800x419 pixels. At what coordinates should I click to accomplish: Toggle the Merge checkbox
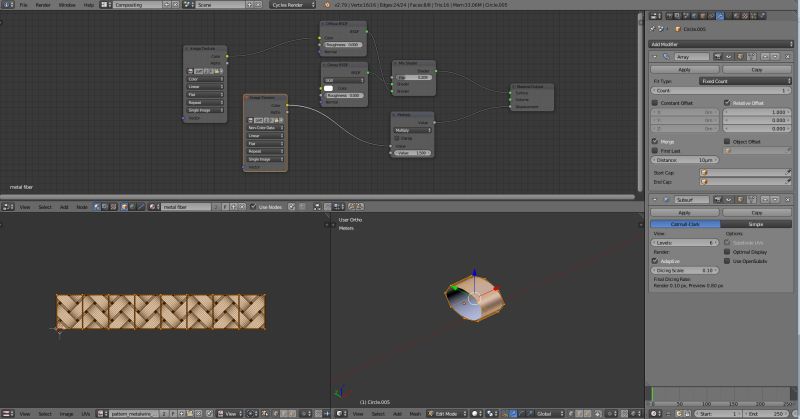point(655,141)
